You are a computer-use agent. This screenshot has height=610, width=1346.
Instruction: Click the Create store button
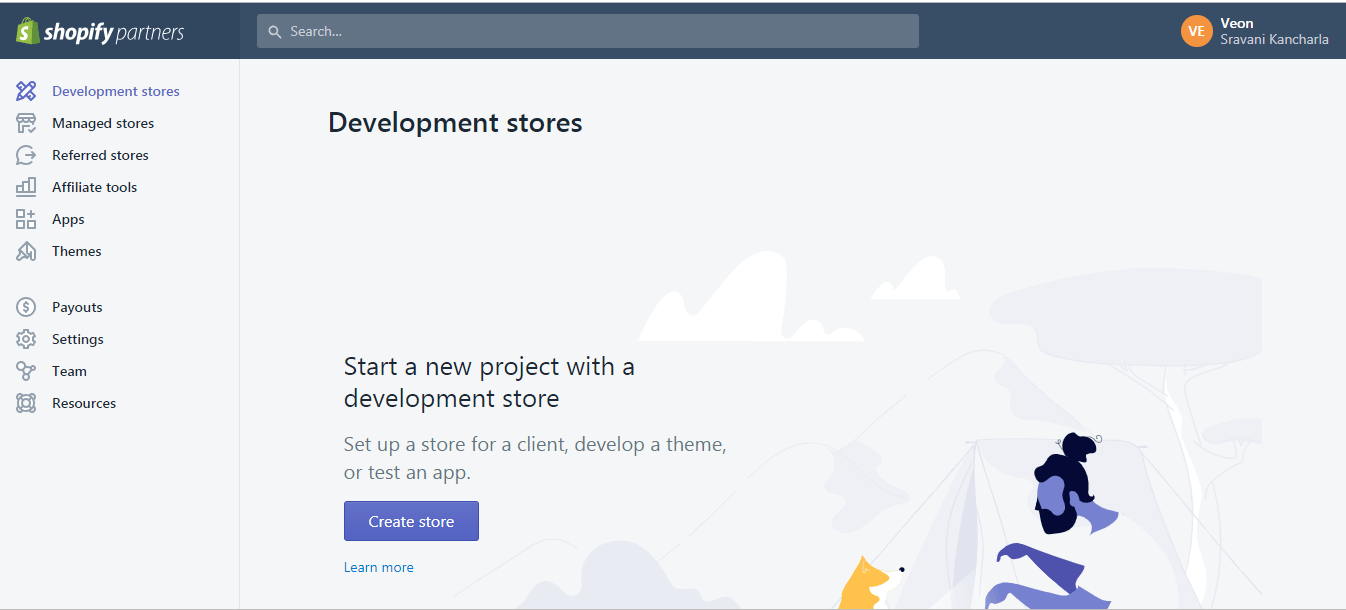411,521
